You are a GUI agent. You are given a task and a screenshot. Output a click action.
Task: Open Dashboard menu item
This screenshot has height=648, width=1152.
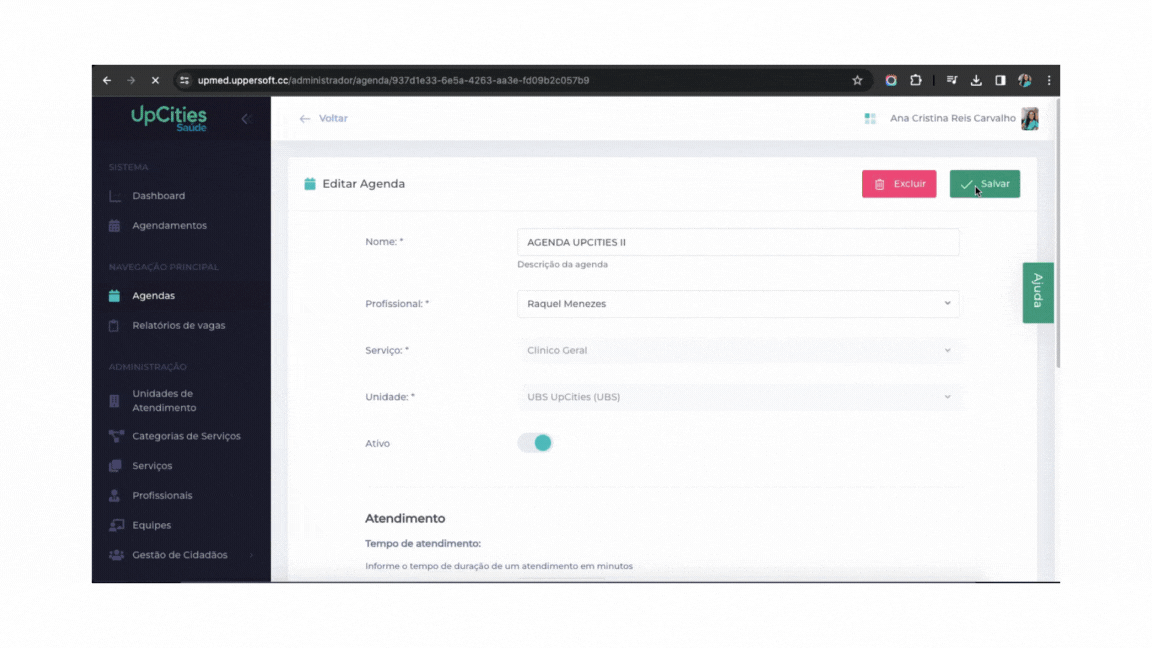tap(159, 196)
